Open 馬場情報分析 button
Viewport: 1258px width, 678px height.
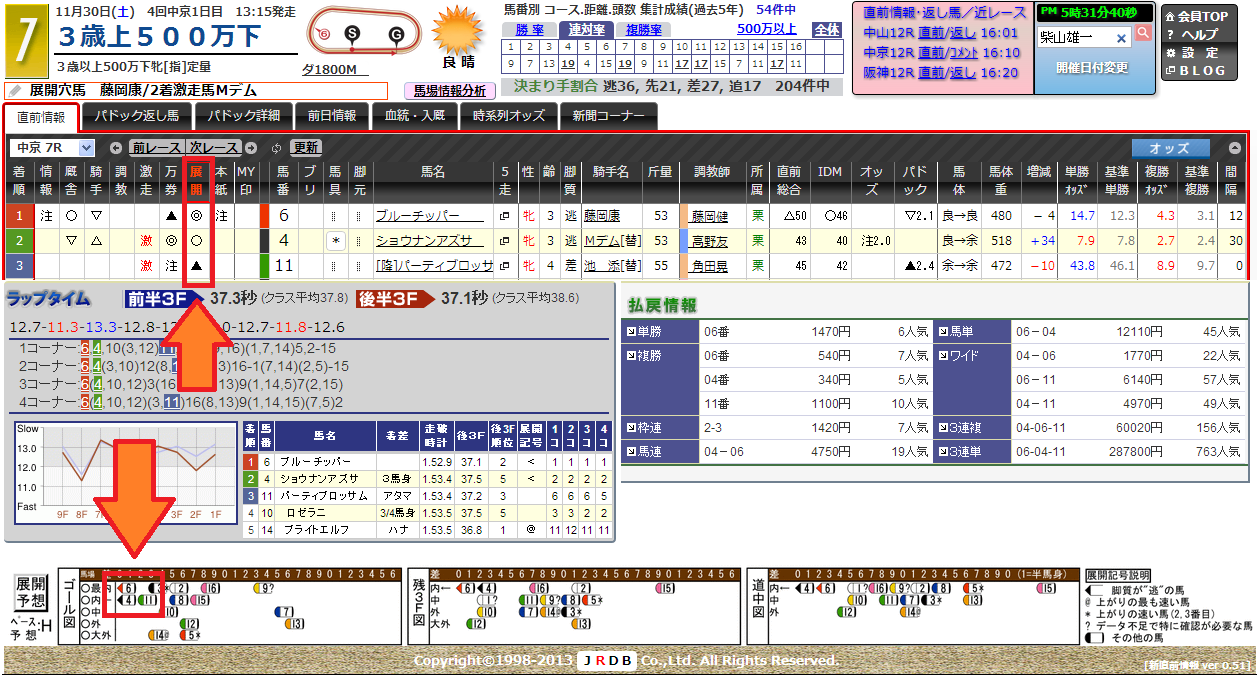[x=450, y=91]
